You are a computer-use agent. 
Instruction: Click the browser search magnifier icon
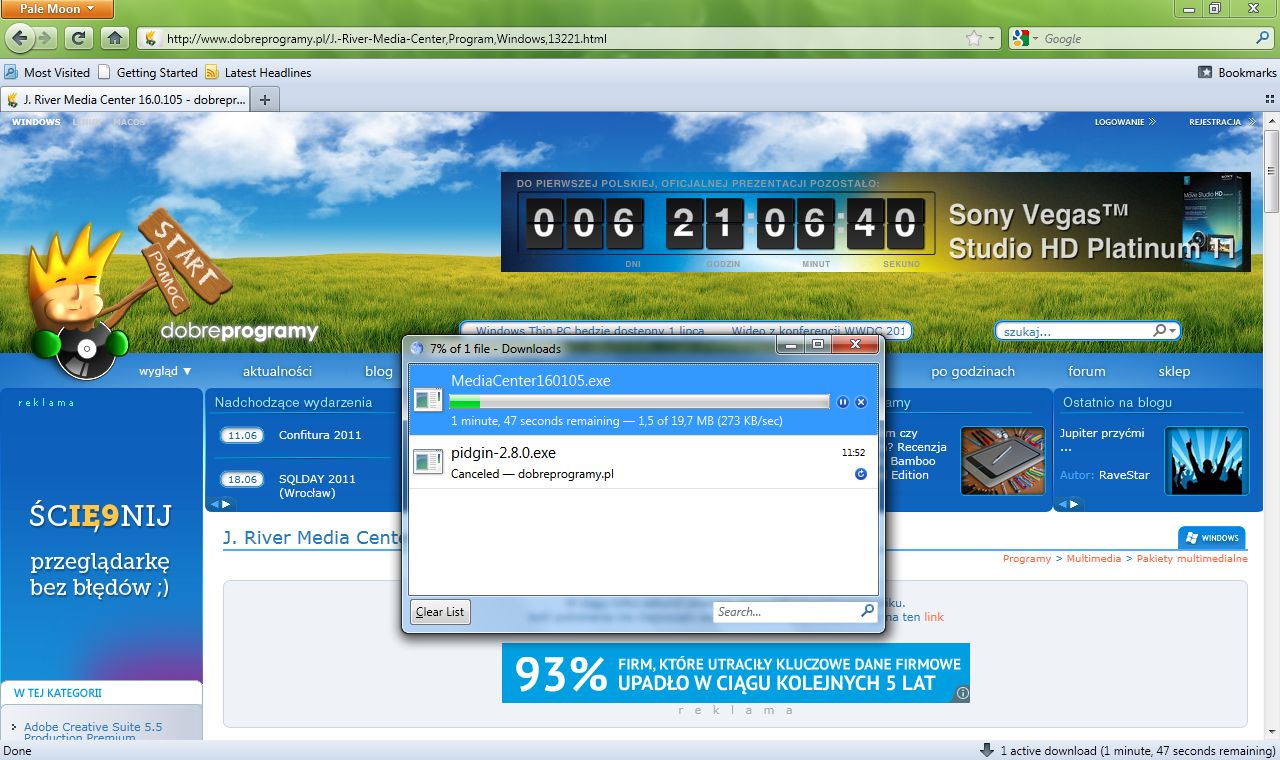click(1263, 39)
